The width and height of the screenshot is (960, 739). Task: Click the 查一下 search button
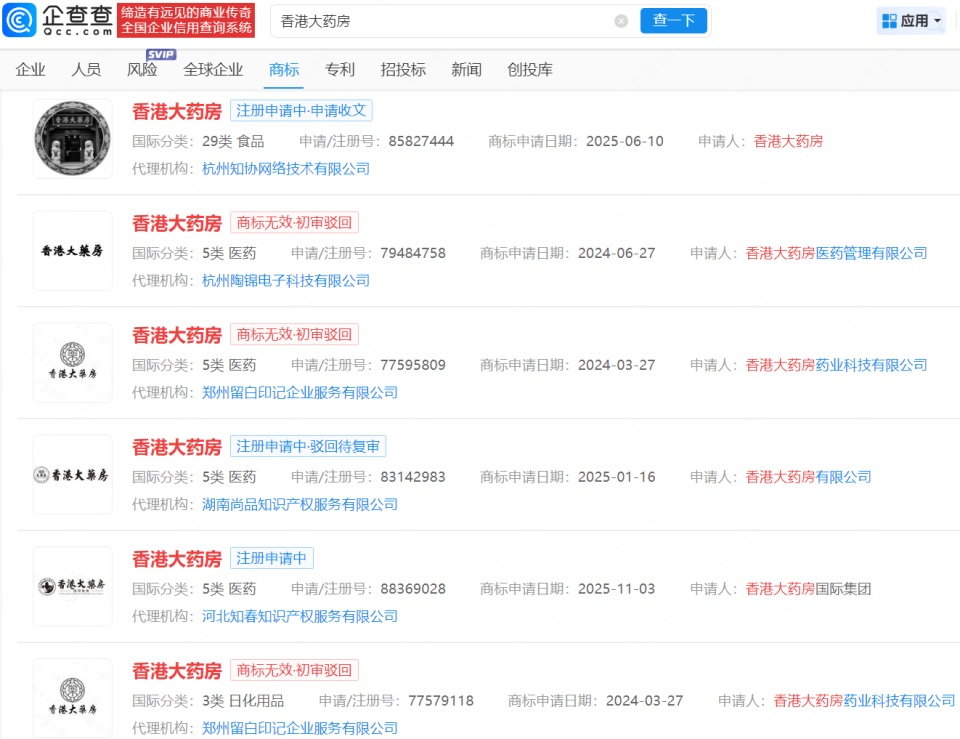(x=673, y=20)
